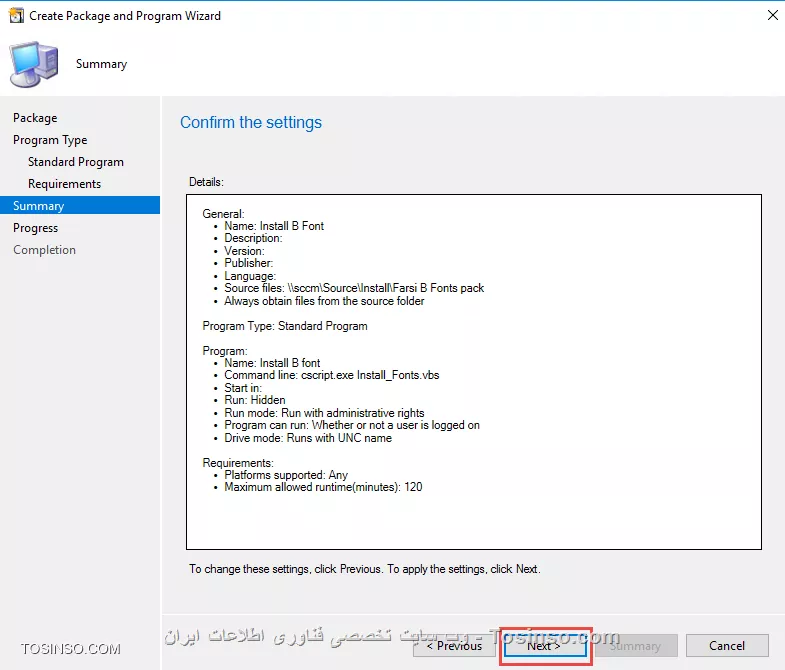Click the 'Version:' line

(244, 251)
